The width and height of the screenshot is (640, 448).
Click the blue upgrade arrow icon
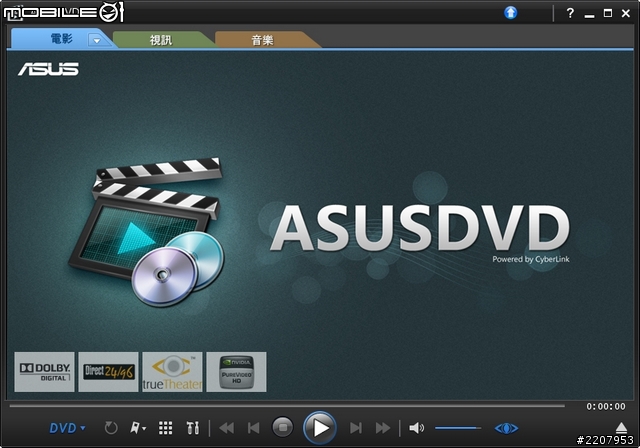click(510, 13)
